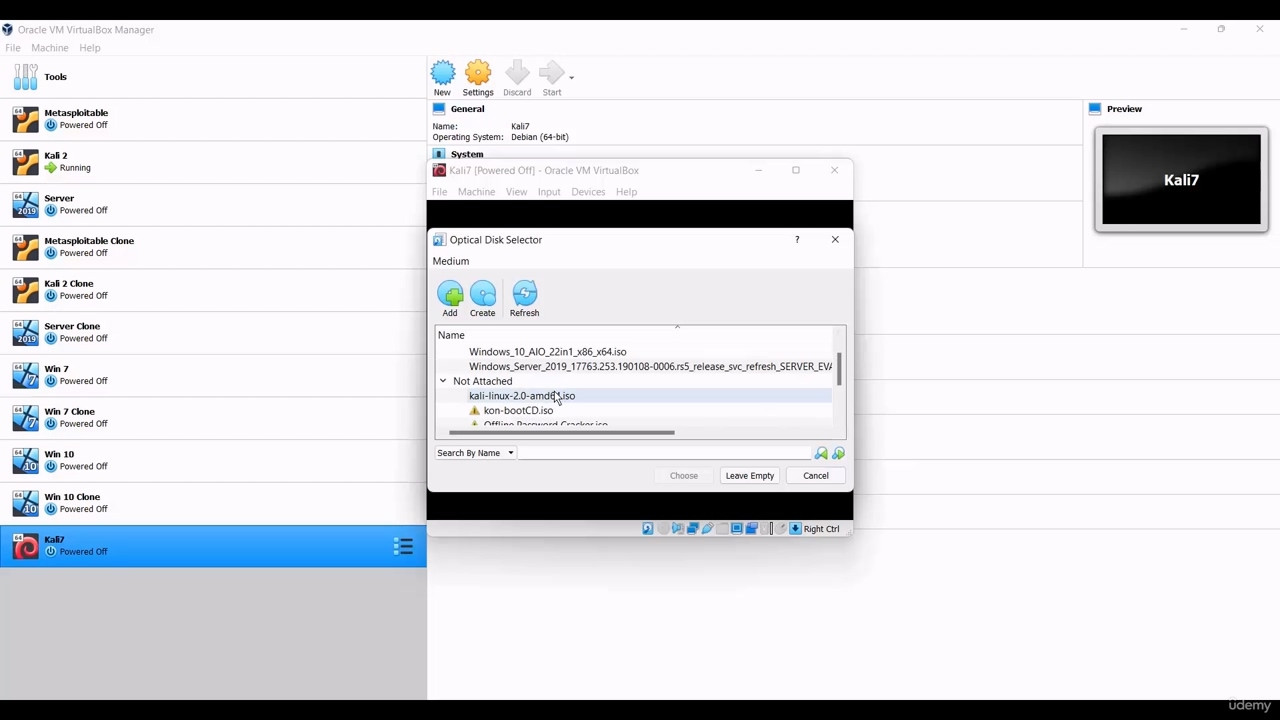Click the network status bar icon
Viewport: 1280px width, 720px height.
click(x=692, y=529)
